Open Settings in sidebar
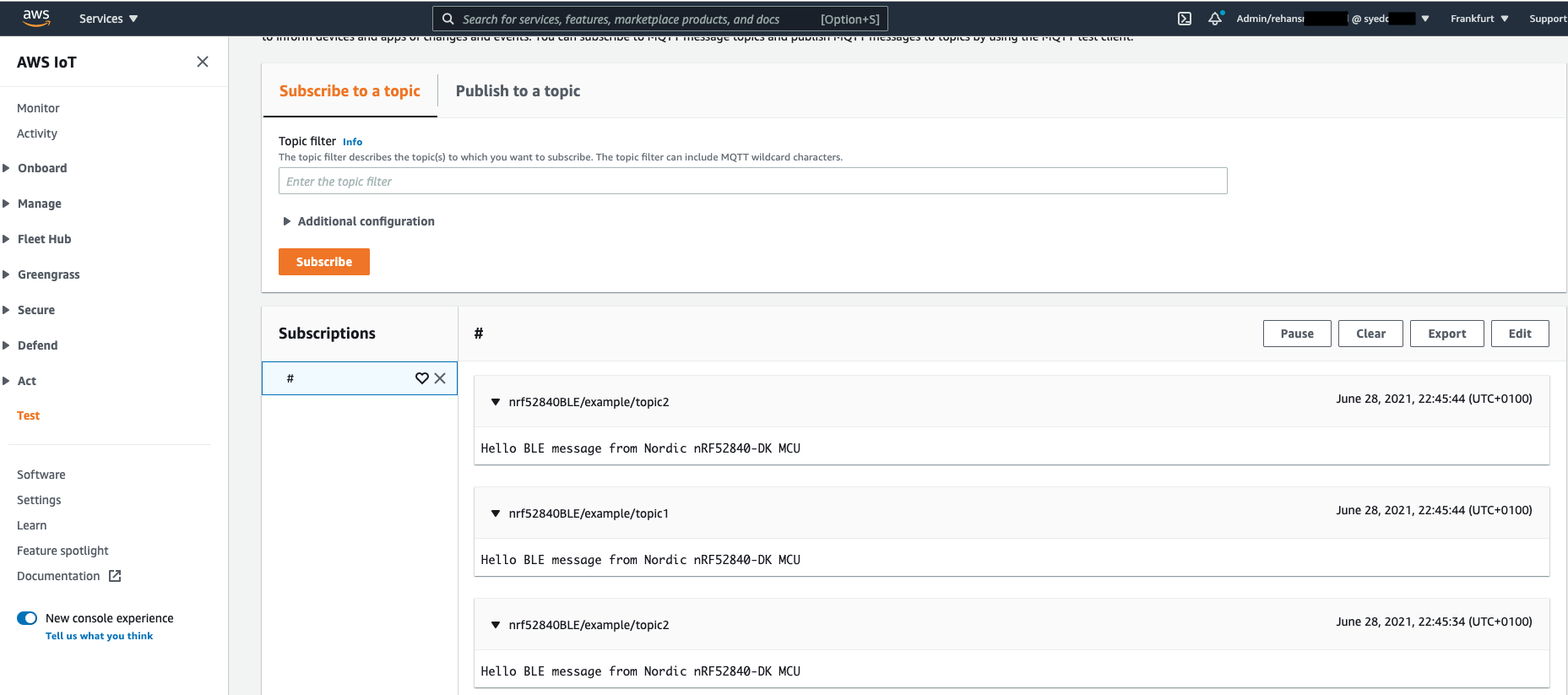The image size is (1568, 695). pos(39,500)
